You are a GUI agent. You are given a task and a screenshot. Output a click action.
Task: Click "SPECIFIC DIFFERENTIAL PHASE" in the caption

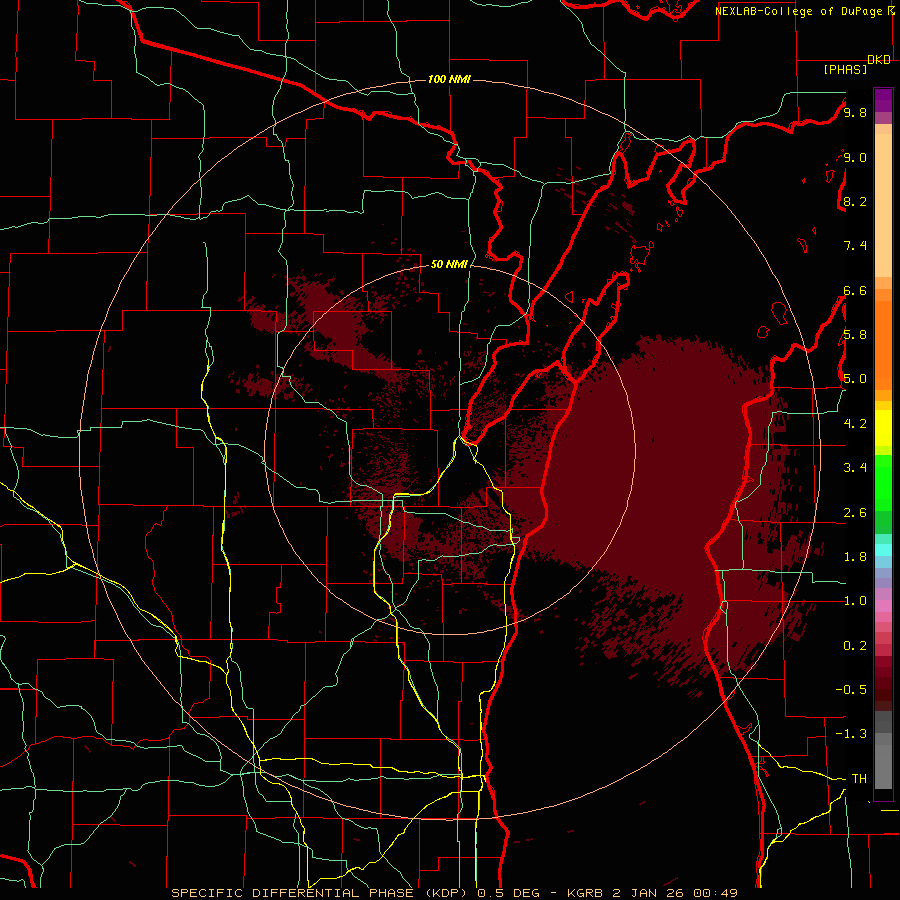[x=292, y=893]
